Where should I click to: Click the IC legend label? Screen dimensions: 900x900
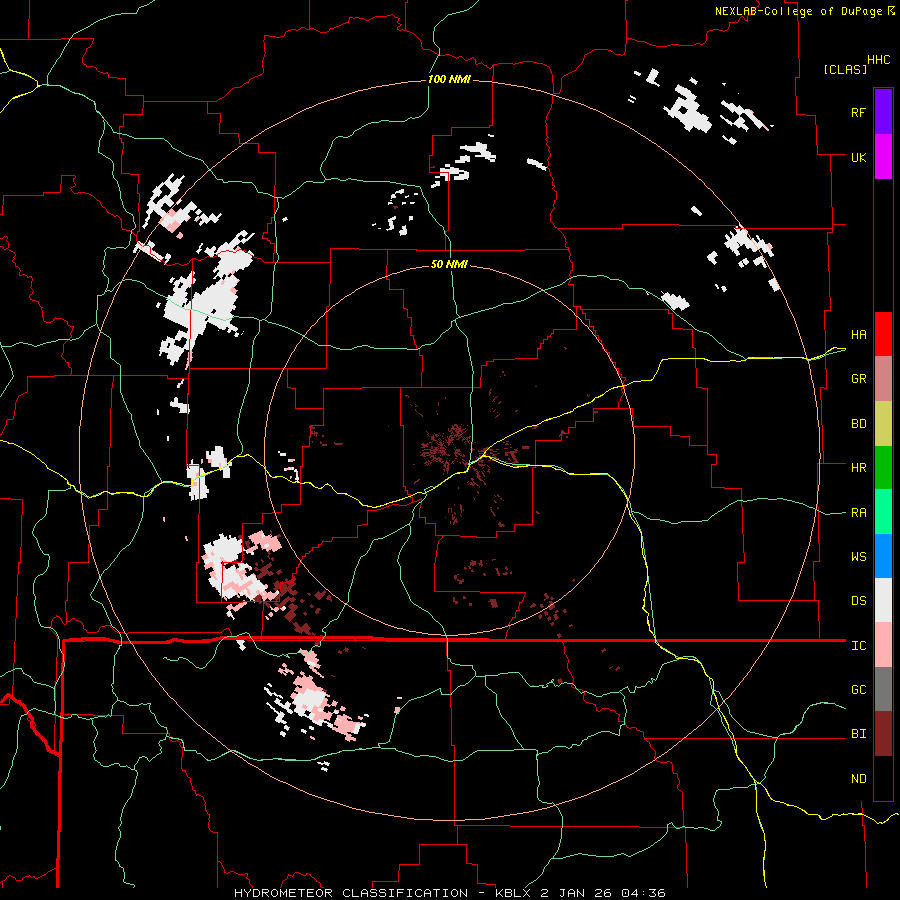pos(858,646)
